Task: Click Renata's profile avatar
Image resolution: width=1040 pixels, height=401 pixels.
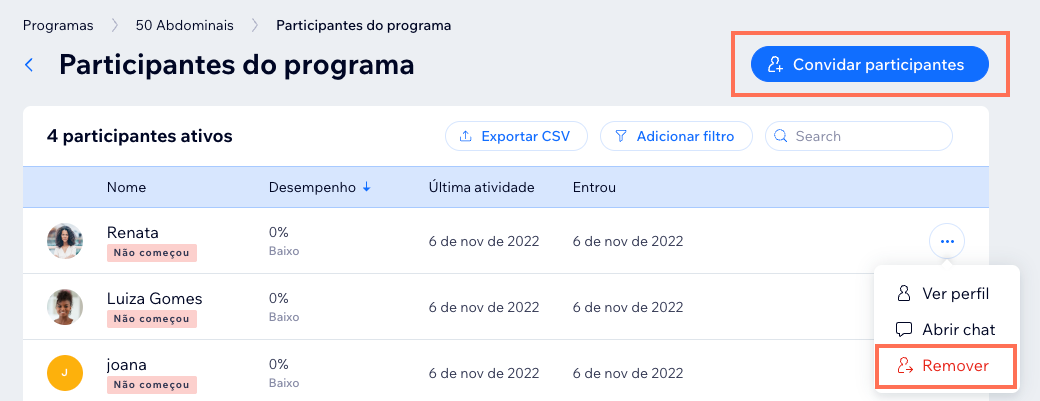Action: 65,241
